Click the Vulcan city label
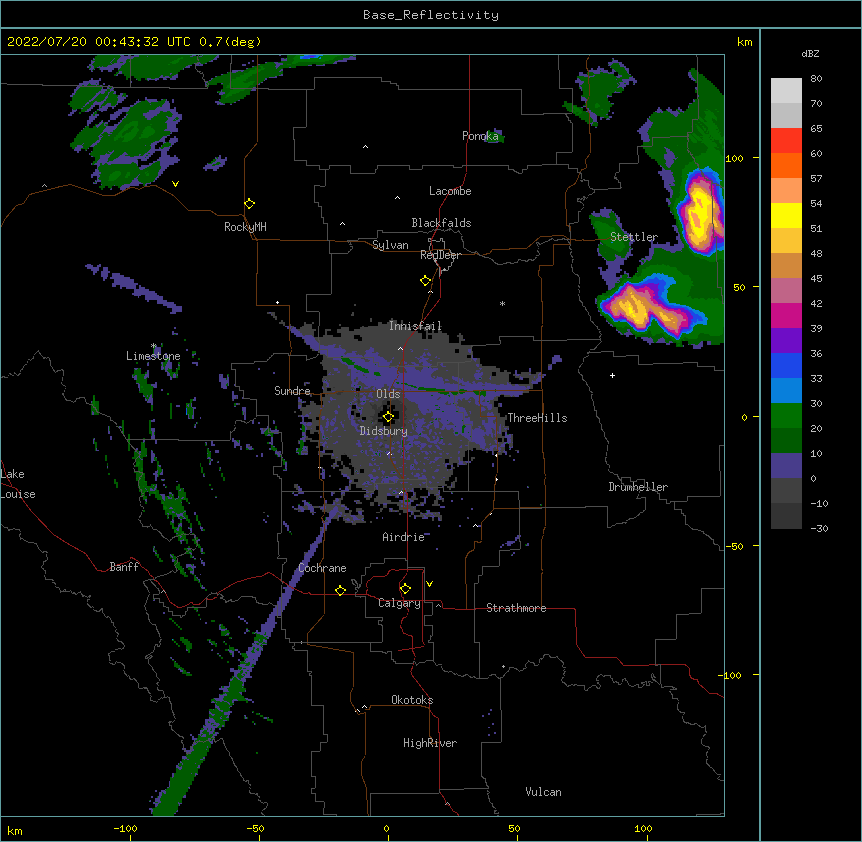Viewport: 862px width, 842px height. (x=543, y=792)
